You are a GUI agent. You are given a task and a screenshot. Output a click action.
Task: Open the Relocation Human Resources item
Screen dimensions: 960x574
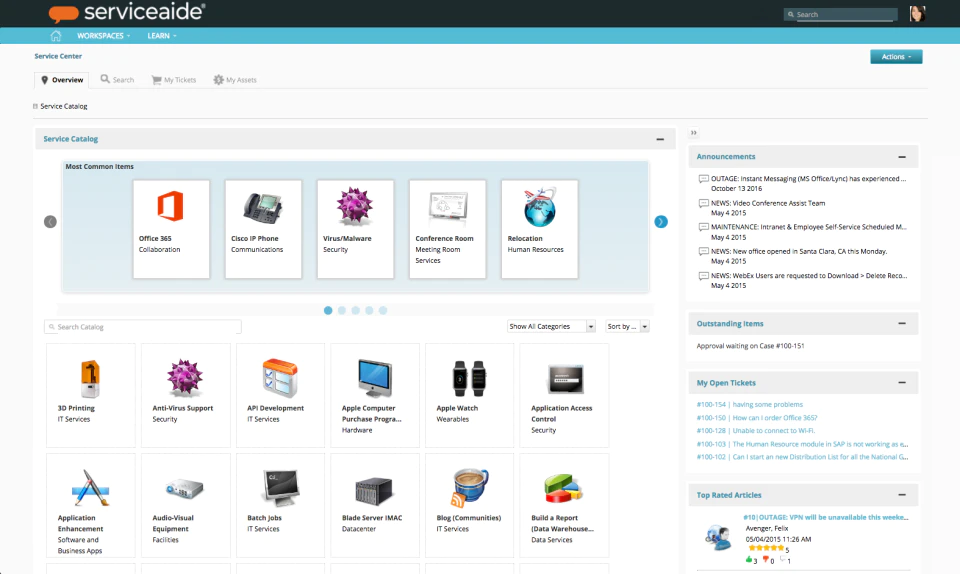539,229
